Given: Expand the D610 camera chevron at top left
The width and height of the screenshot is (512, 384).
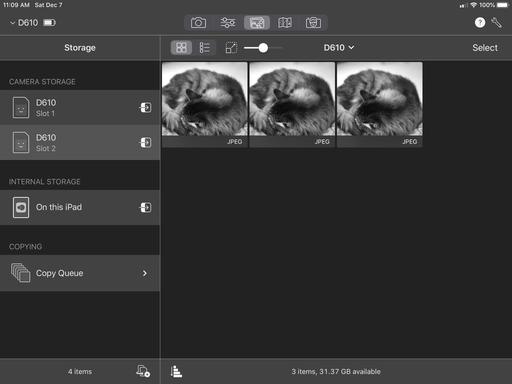Looking at the screenshot, I should point(12,23).
